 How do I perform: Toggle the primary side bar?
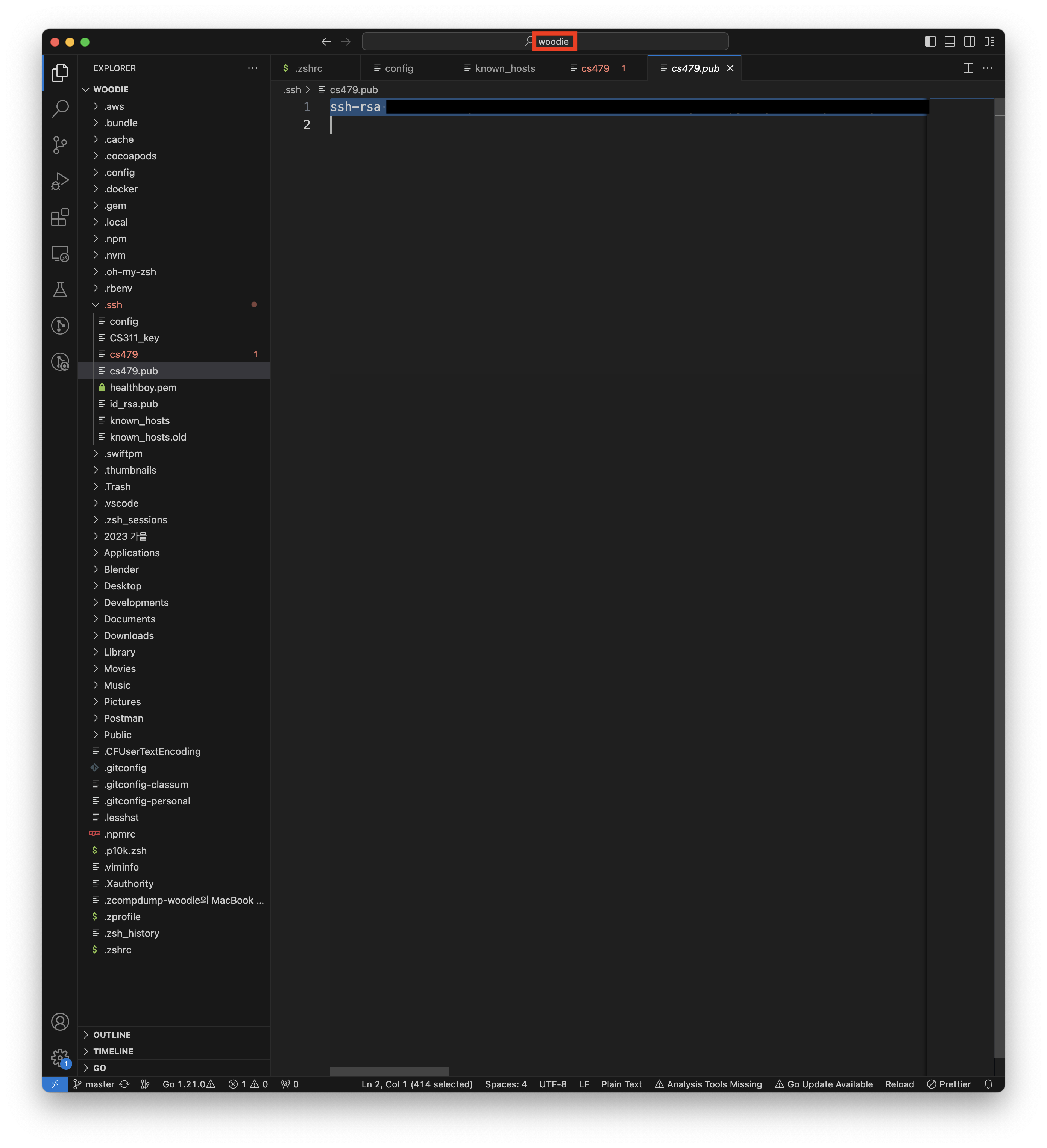coord(930,42)
